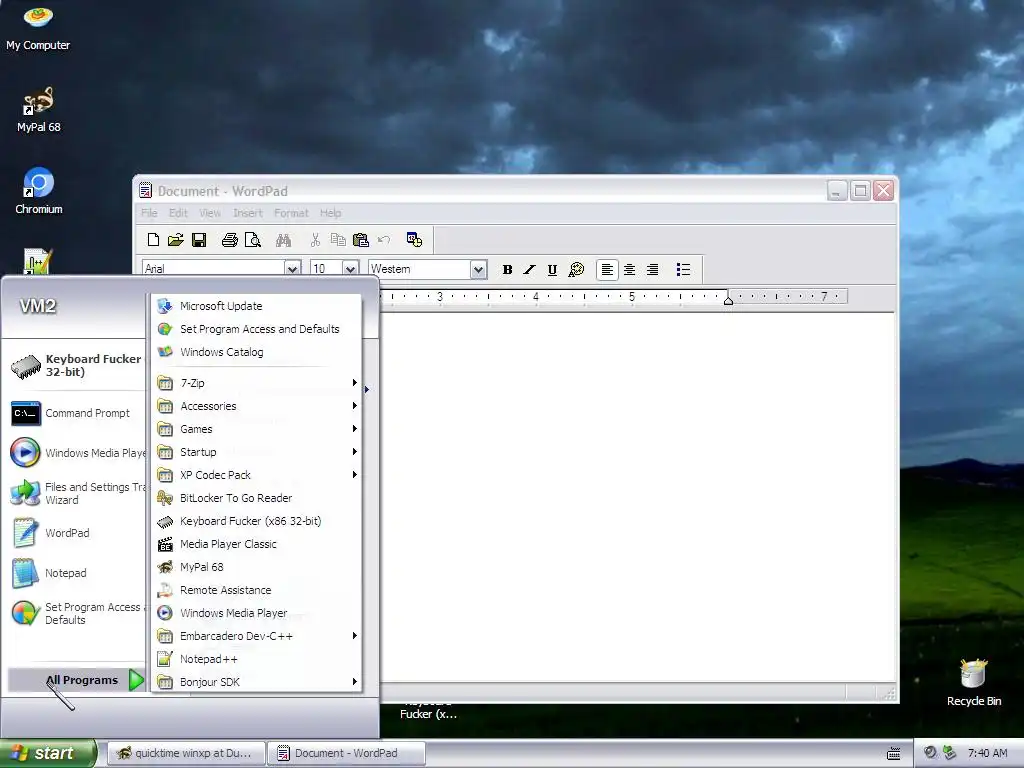1024x768 pixels.
Task: Open Windows Catalog from All Programs
Action: (x=256, y=351)
